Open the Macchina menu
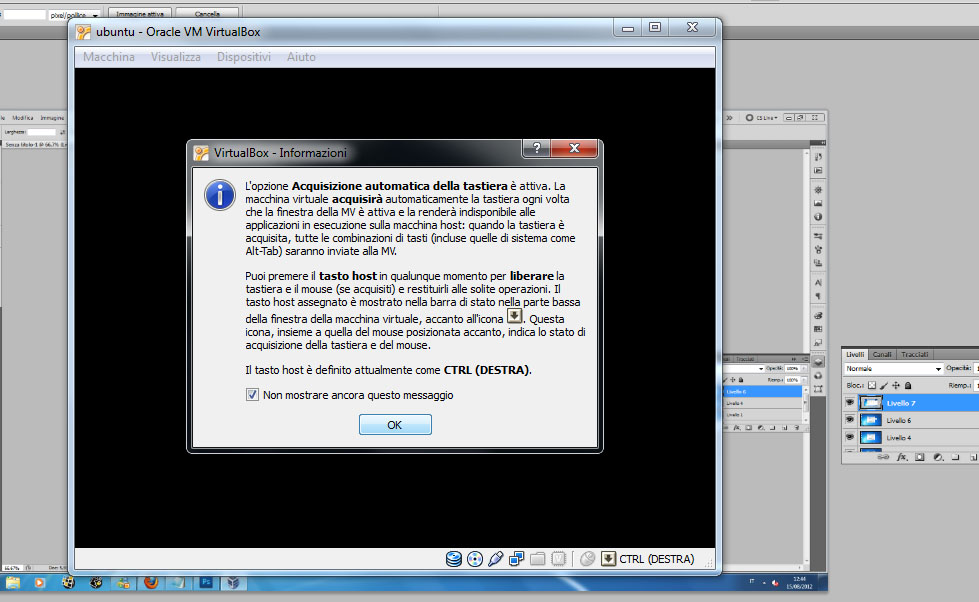 coord(109,57)
